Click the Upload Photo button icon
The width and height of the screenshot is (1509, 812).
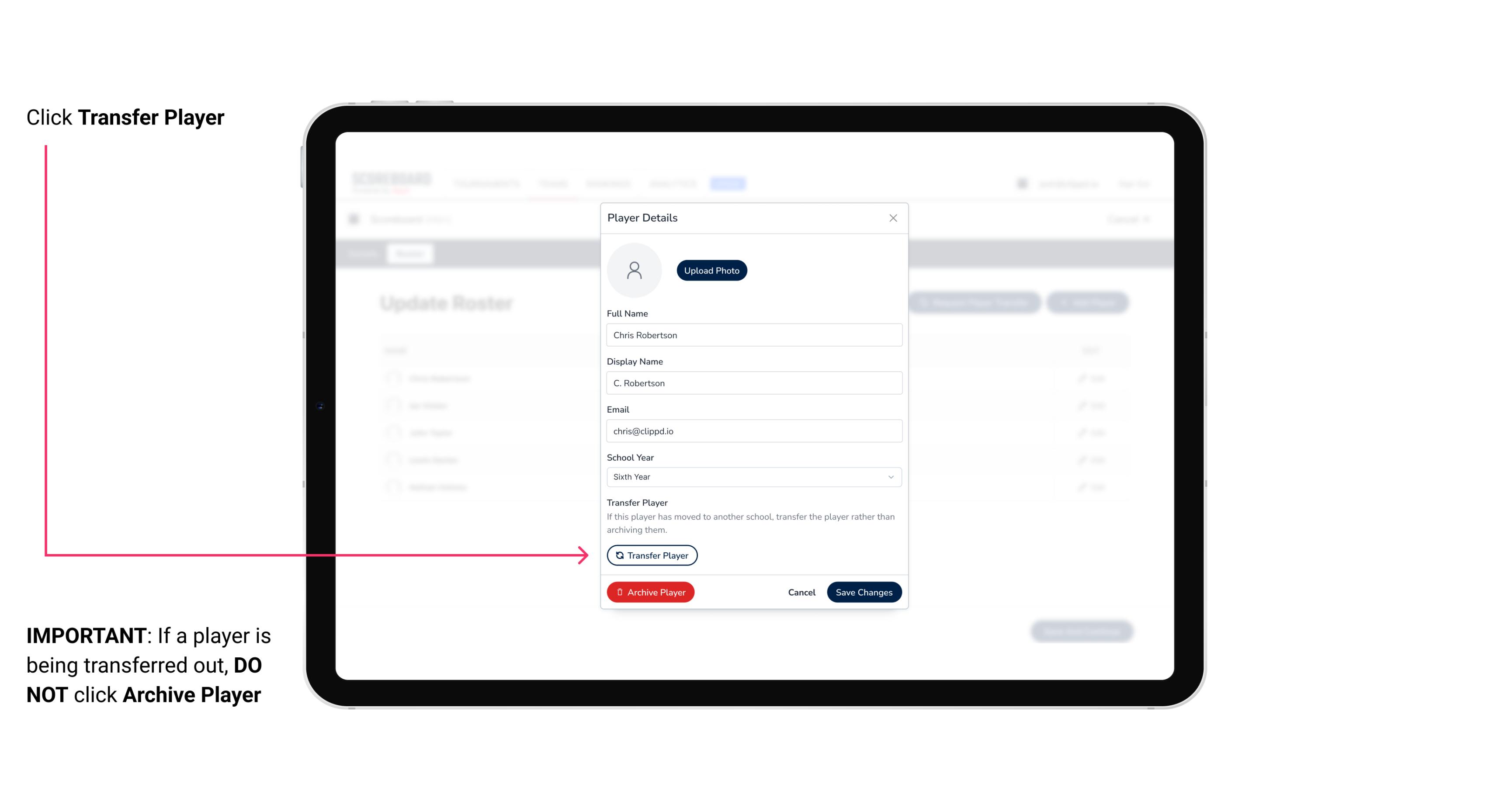[712, 270]
